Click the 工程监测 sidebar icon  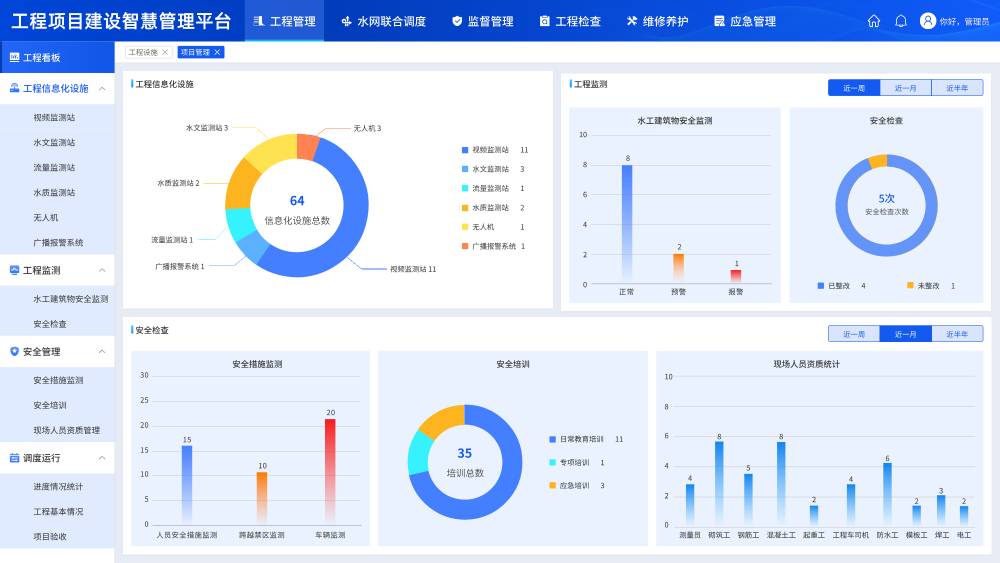point(14,270)
